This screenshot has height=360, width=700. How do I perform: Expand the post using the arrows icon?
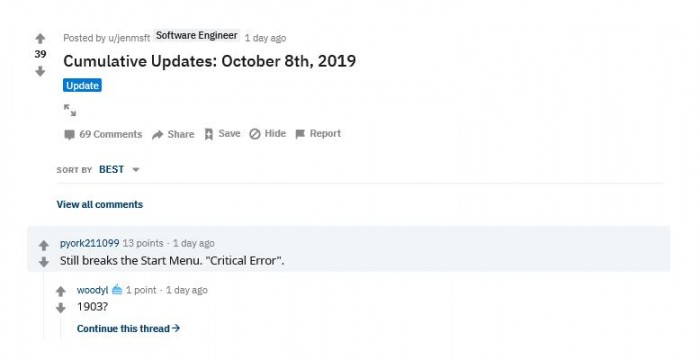pos(70,110)
